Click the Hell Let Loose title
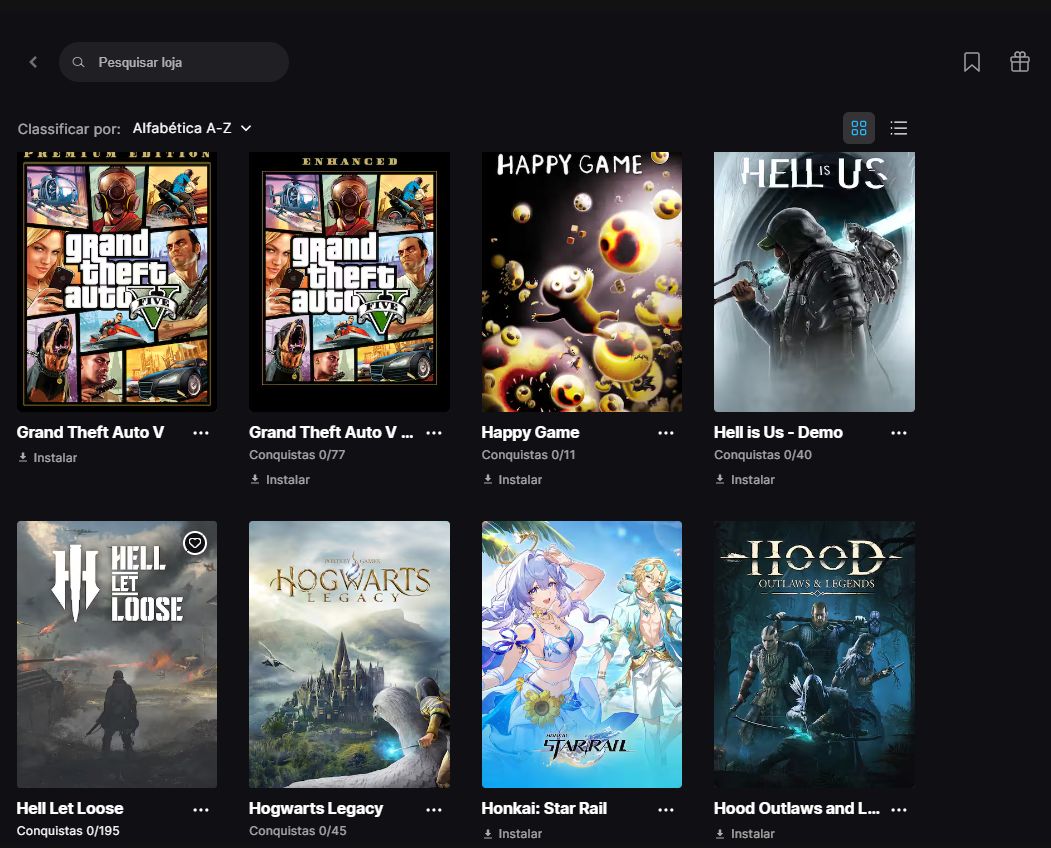This screenshot has width=1051, height=848. click(x=70, y=808)
